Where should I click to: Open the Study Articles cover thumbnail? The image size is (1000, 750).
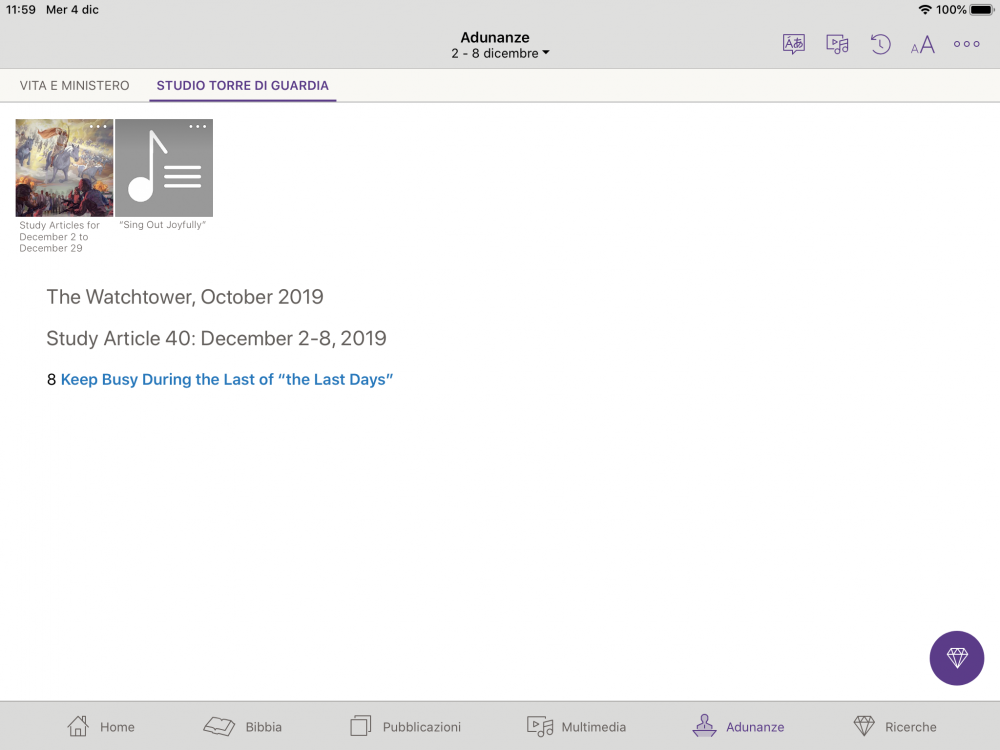click(x=64, y=172)
